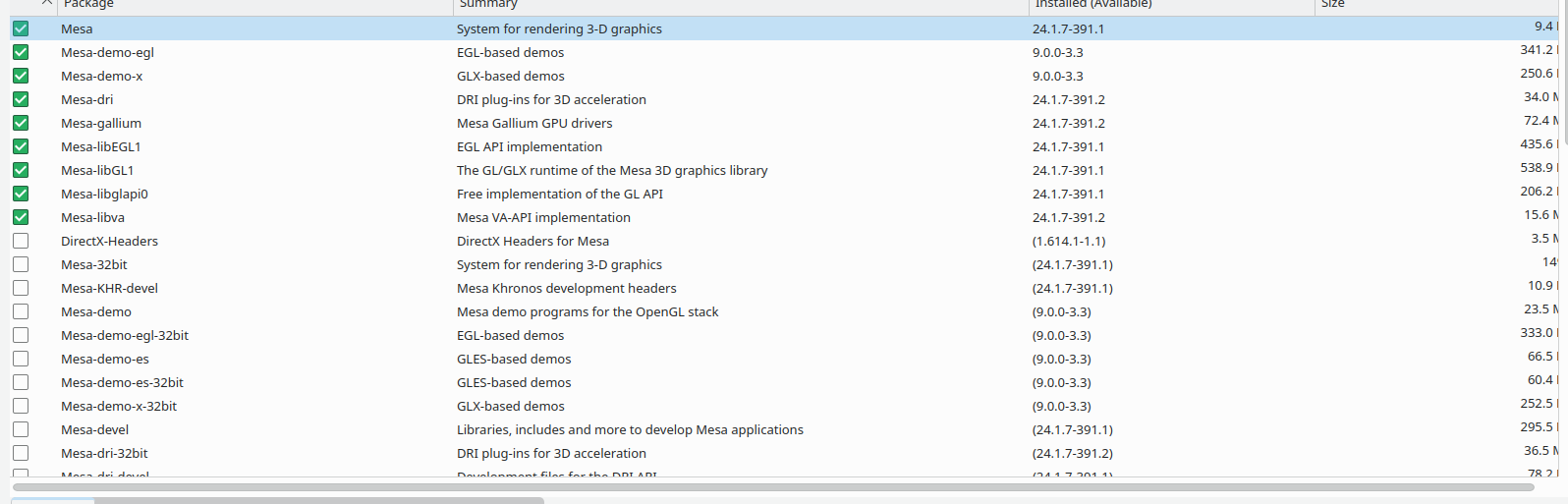Select the Mesa-demo-x row name

click(x=101, y=76)
